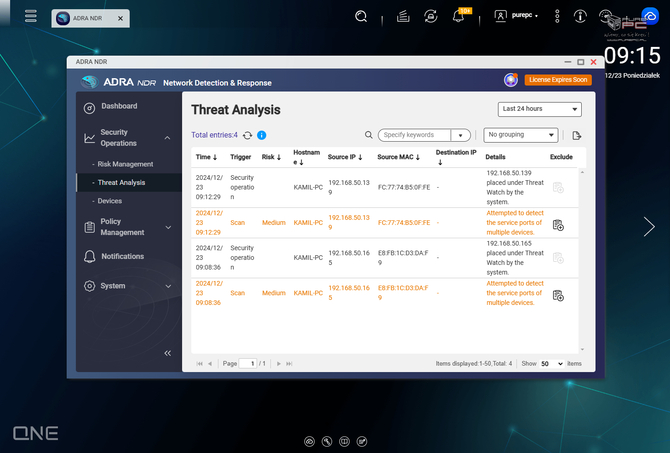Click the information circle icon in top bar
This screenshot has width=670, height=453.
point(580,16)
